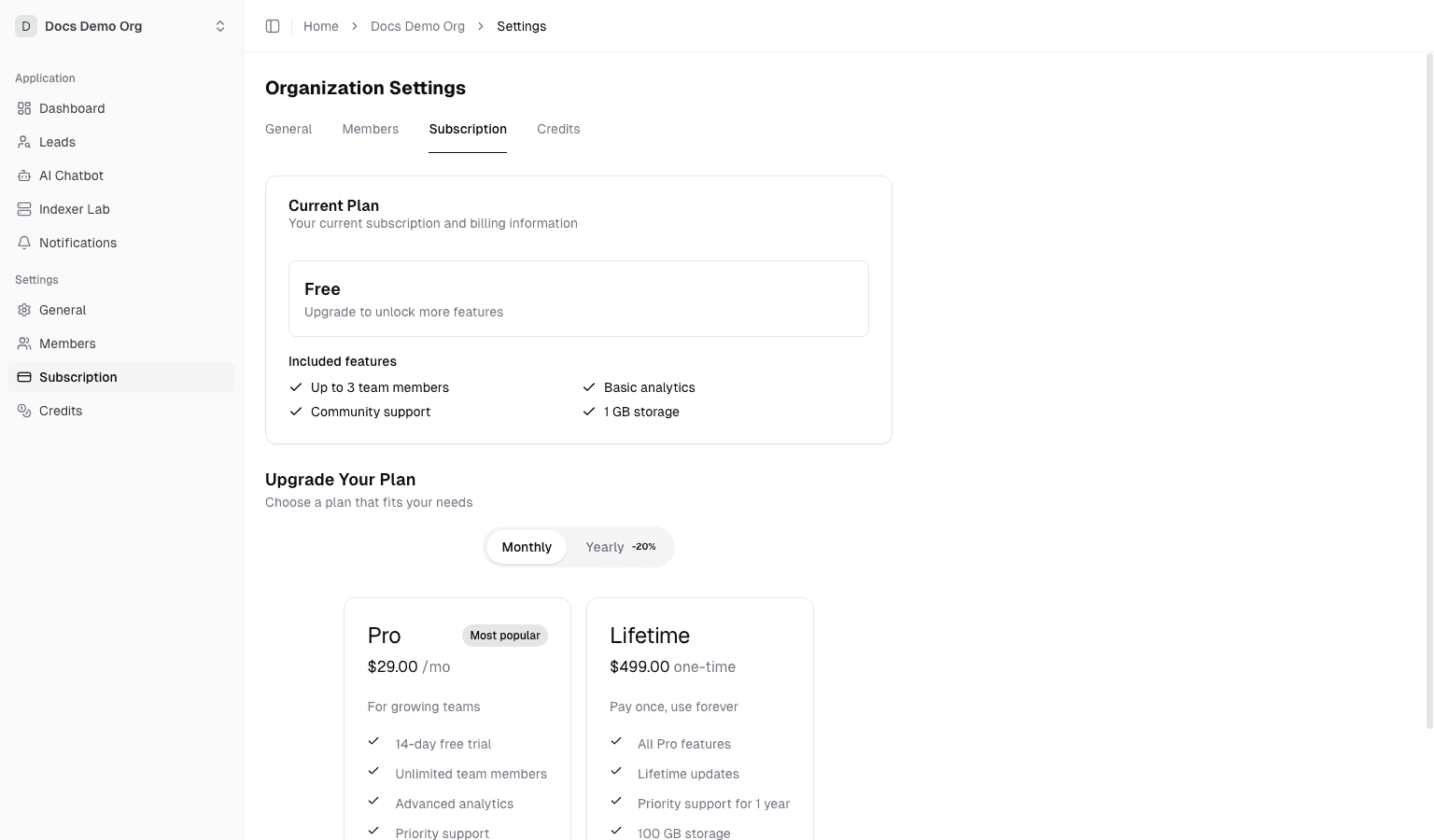Open Notifications via the bell icon
The height and width of the screenshot is (840, 1434).
click(24, 243)
